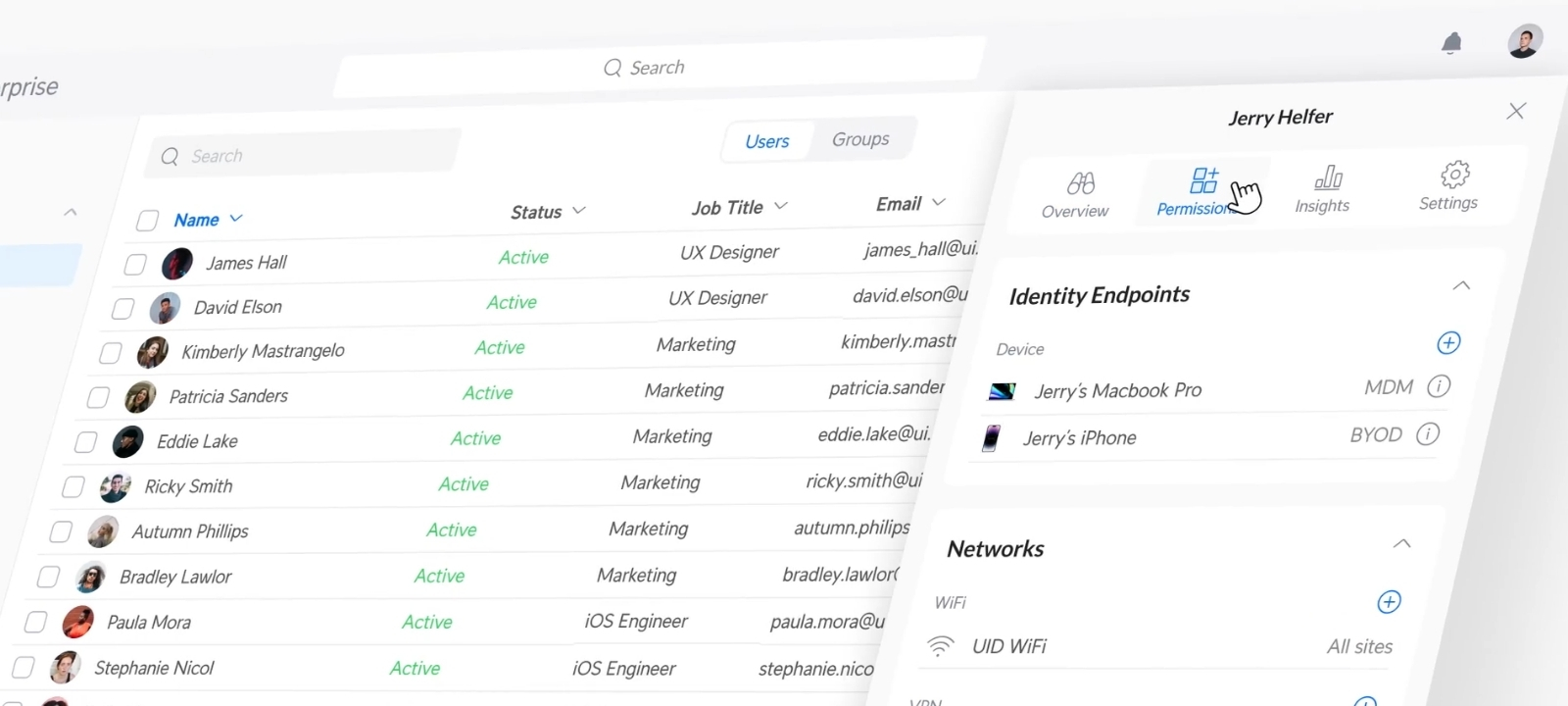Open Kimberly Mastrangelo's user name
The image size is (1568, 706).
click(263, 351)
